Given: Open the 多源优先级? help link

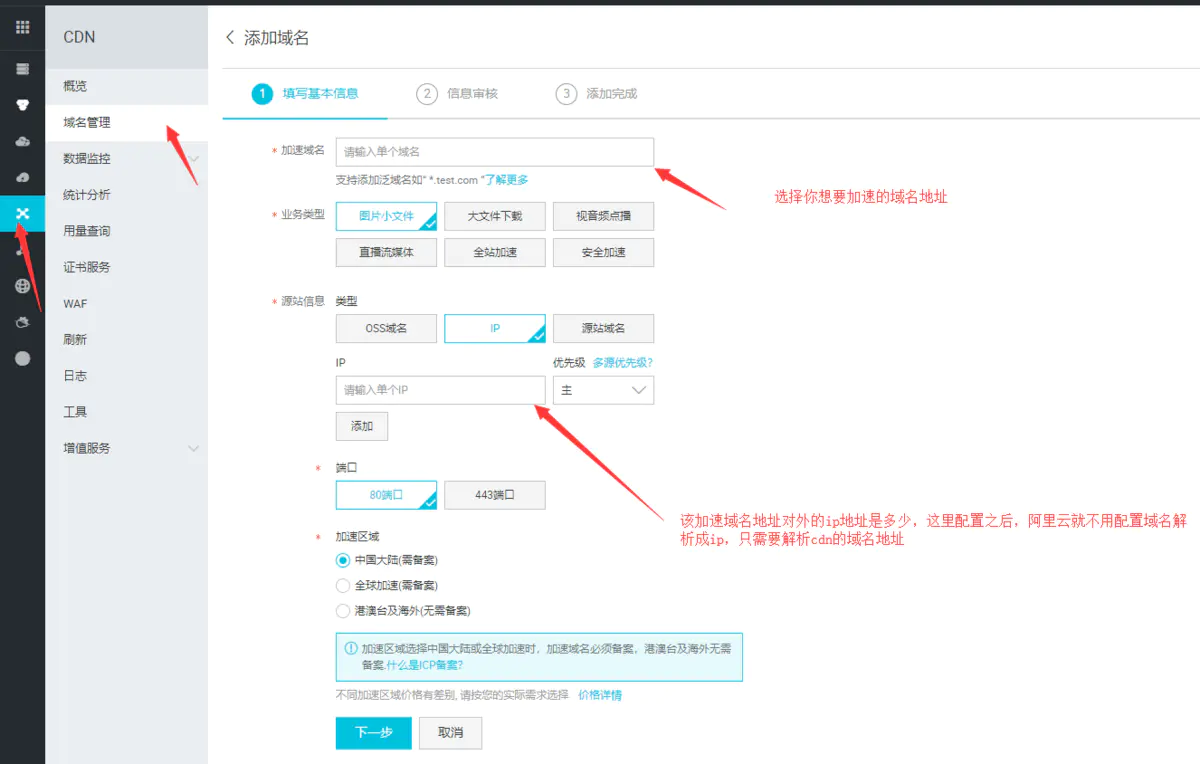Looking at the screenshot, I should pyautogui.click(x=623, y=362).
